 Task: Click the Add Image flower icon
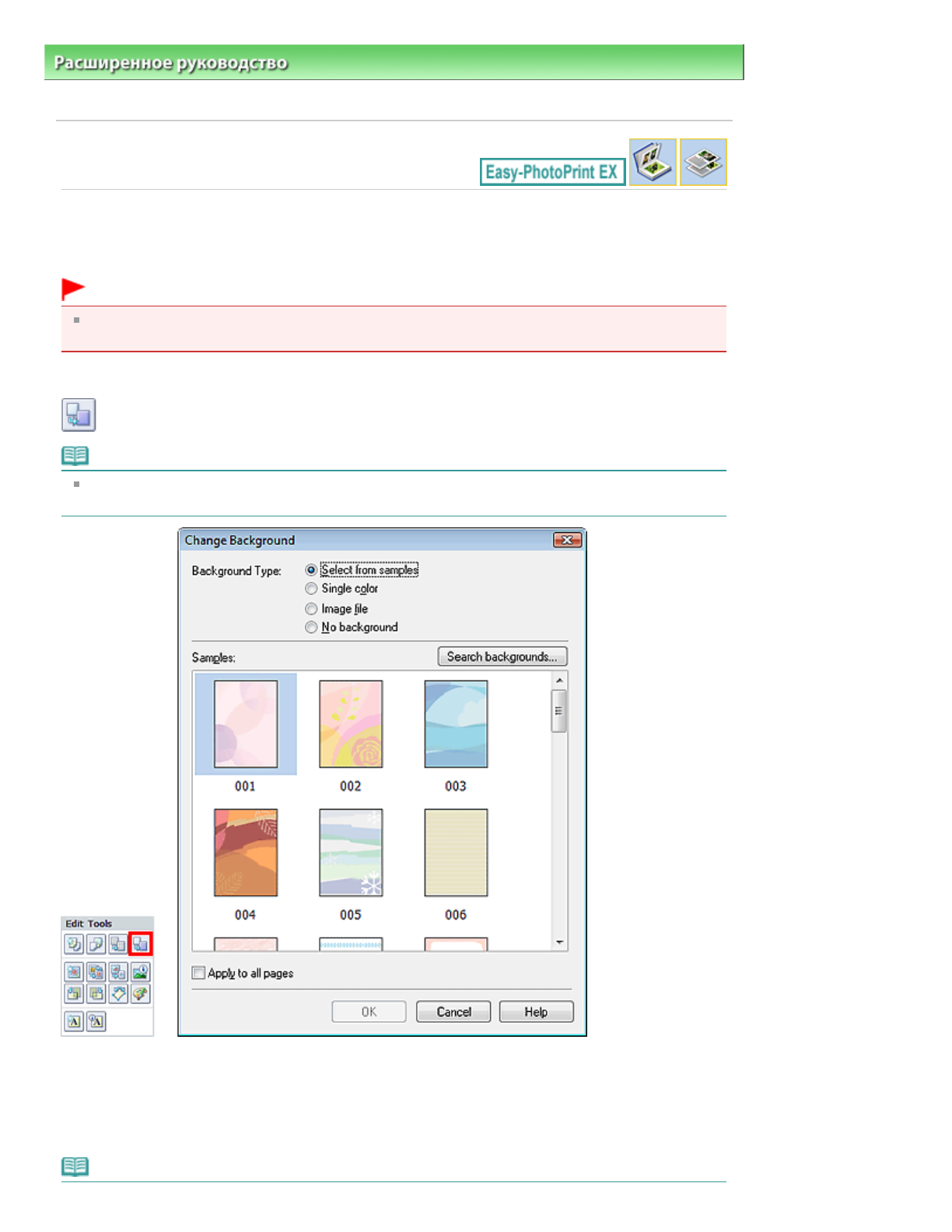tap(74, 971)
